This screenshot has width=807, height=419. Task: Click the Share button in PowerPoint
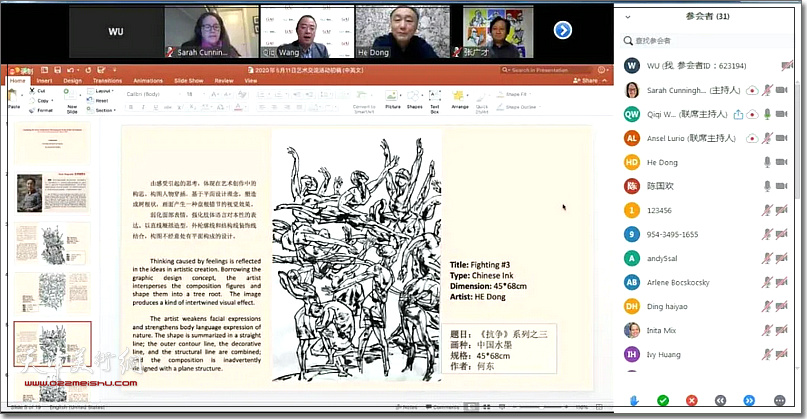586,81
